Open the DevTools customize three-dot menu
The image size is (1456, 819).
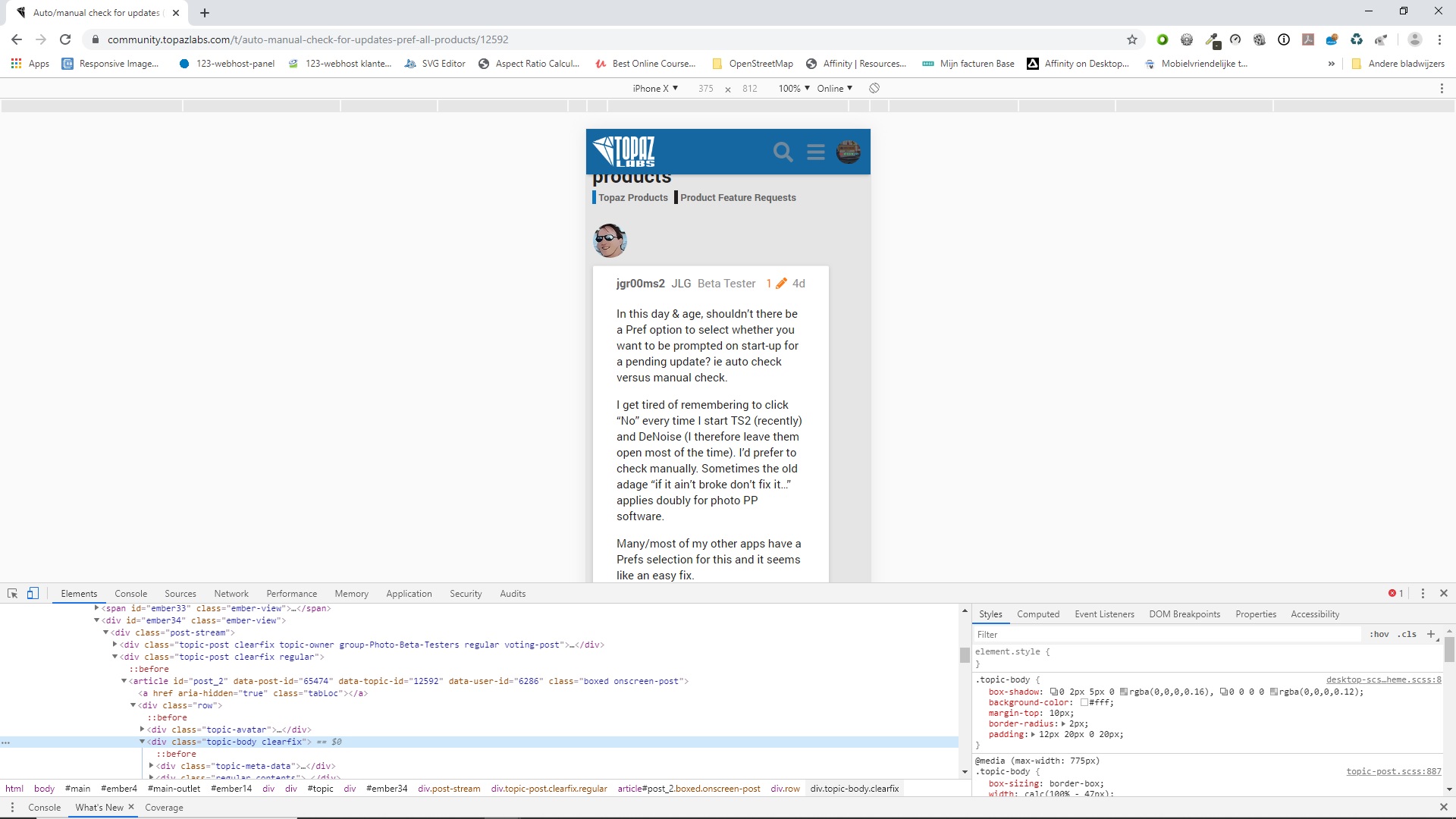pyautogui.click(x=1423, y=594)
